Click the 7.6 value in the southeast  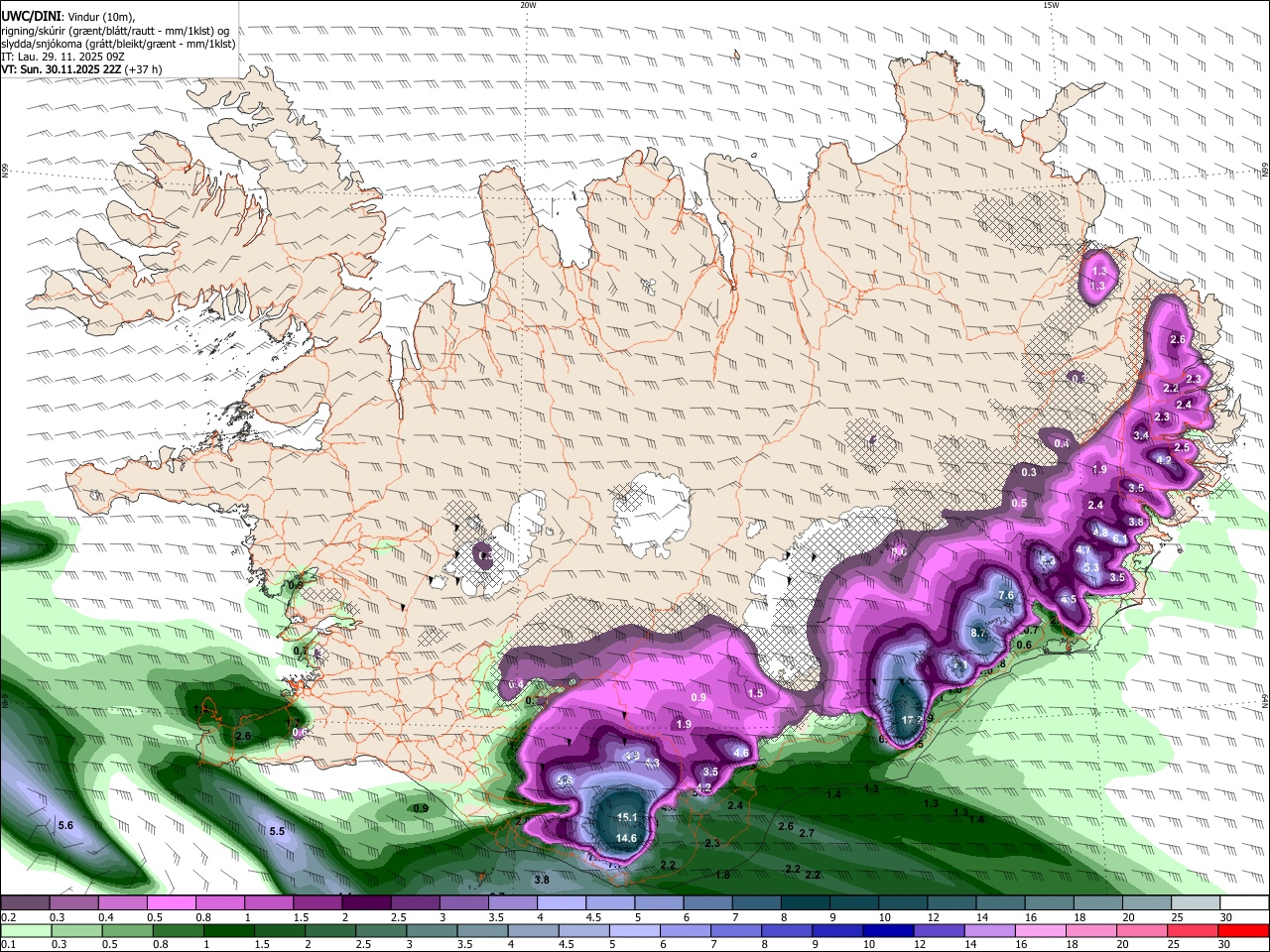pos(1006,596)
